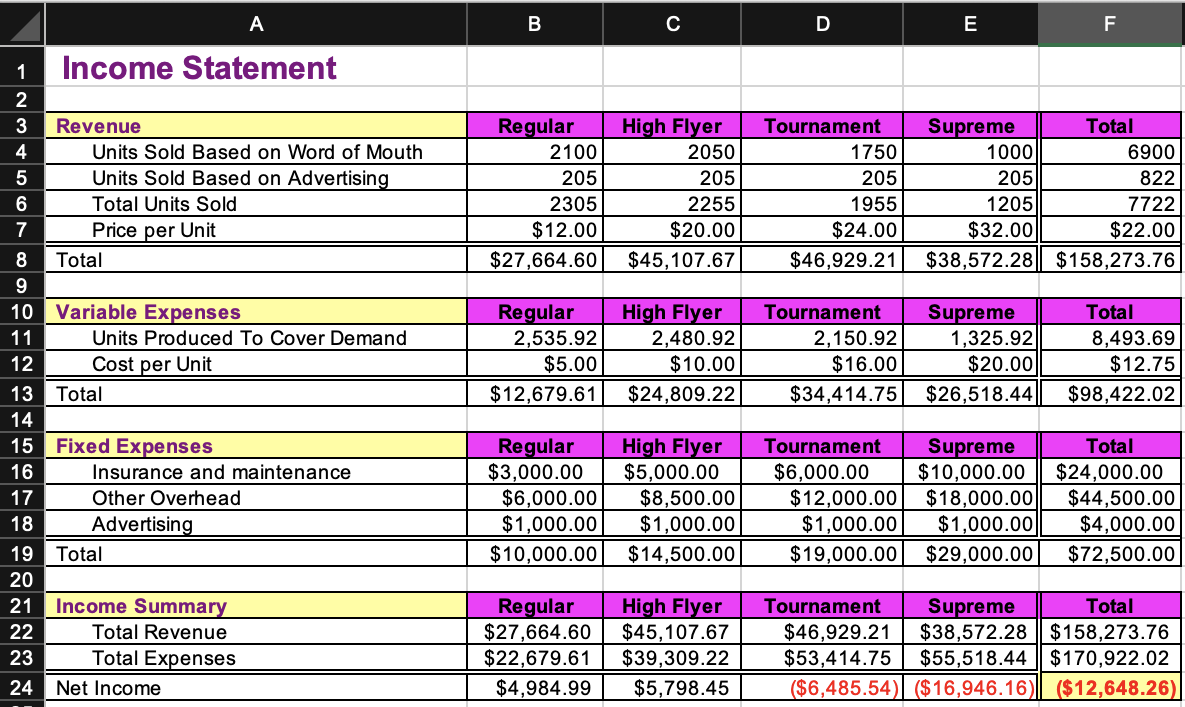Screen dimensions: 1185x707
Task: Select row 8 header
Action: [x=22, y=260]
